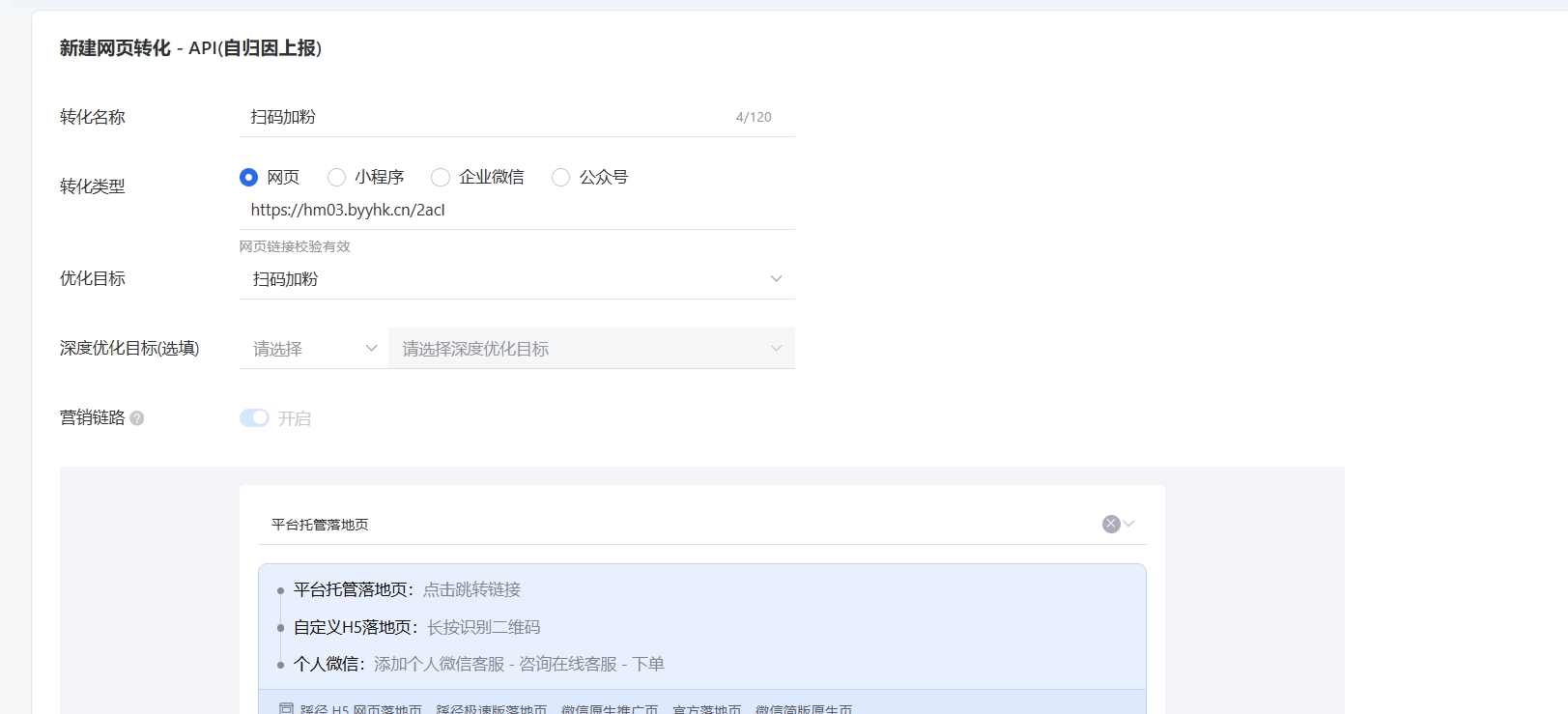Choose 小程序 as conversion type
This screenshot has width=1568, height=714.
336,177
